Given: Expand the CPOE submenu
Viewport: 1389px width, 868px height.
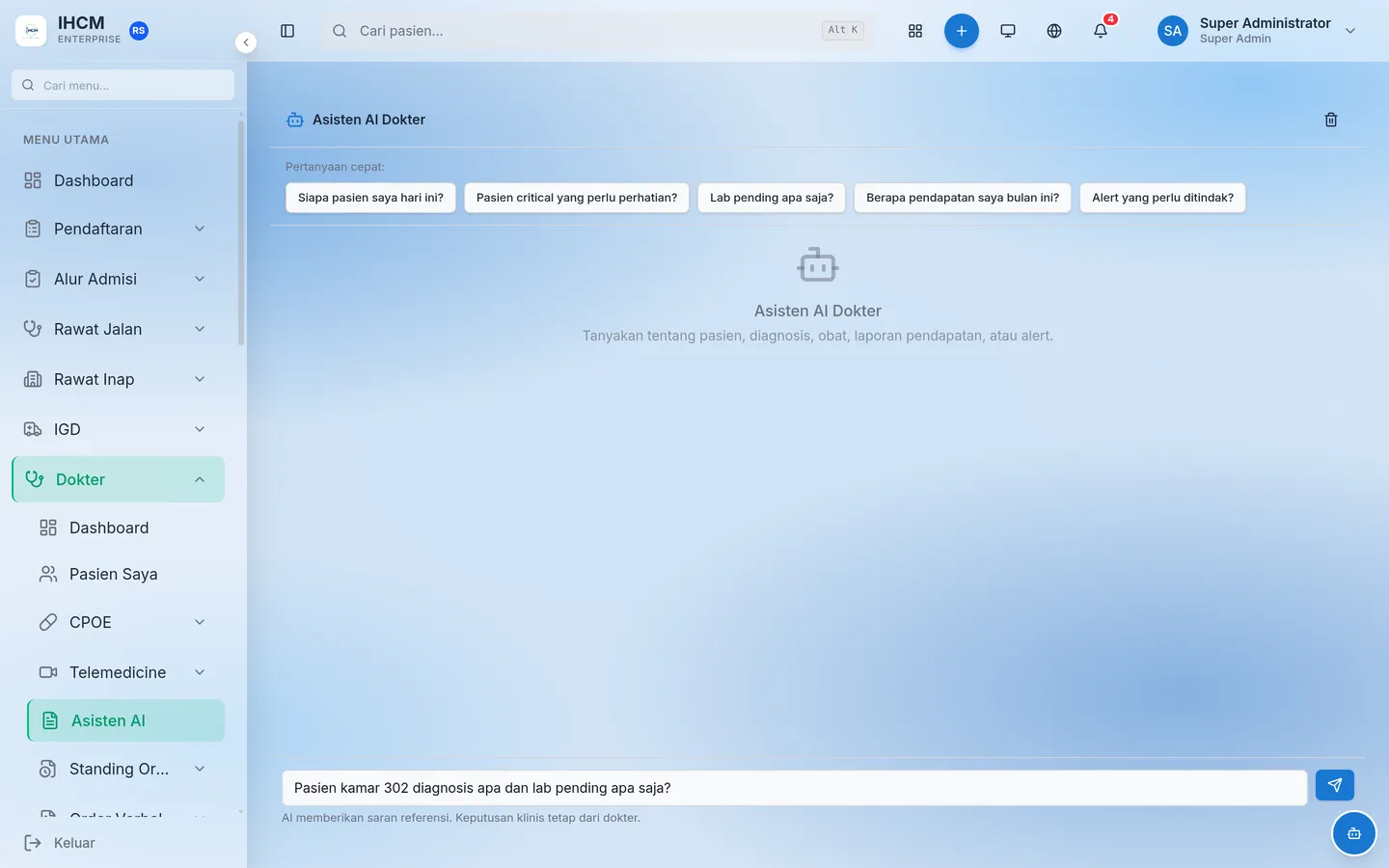Looking at the screenshot, I should pyautogui.click(x=125, y=622).
